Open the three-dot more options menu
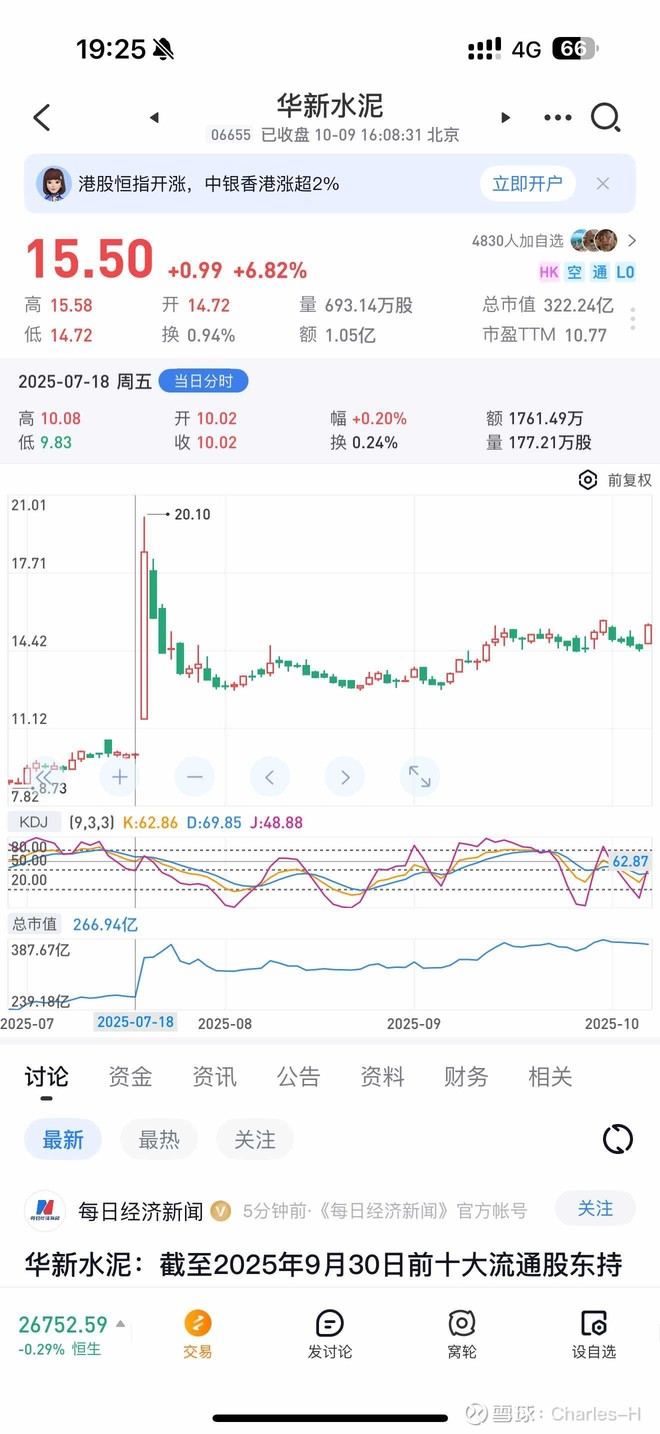 point(558,118)
